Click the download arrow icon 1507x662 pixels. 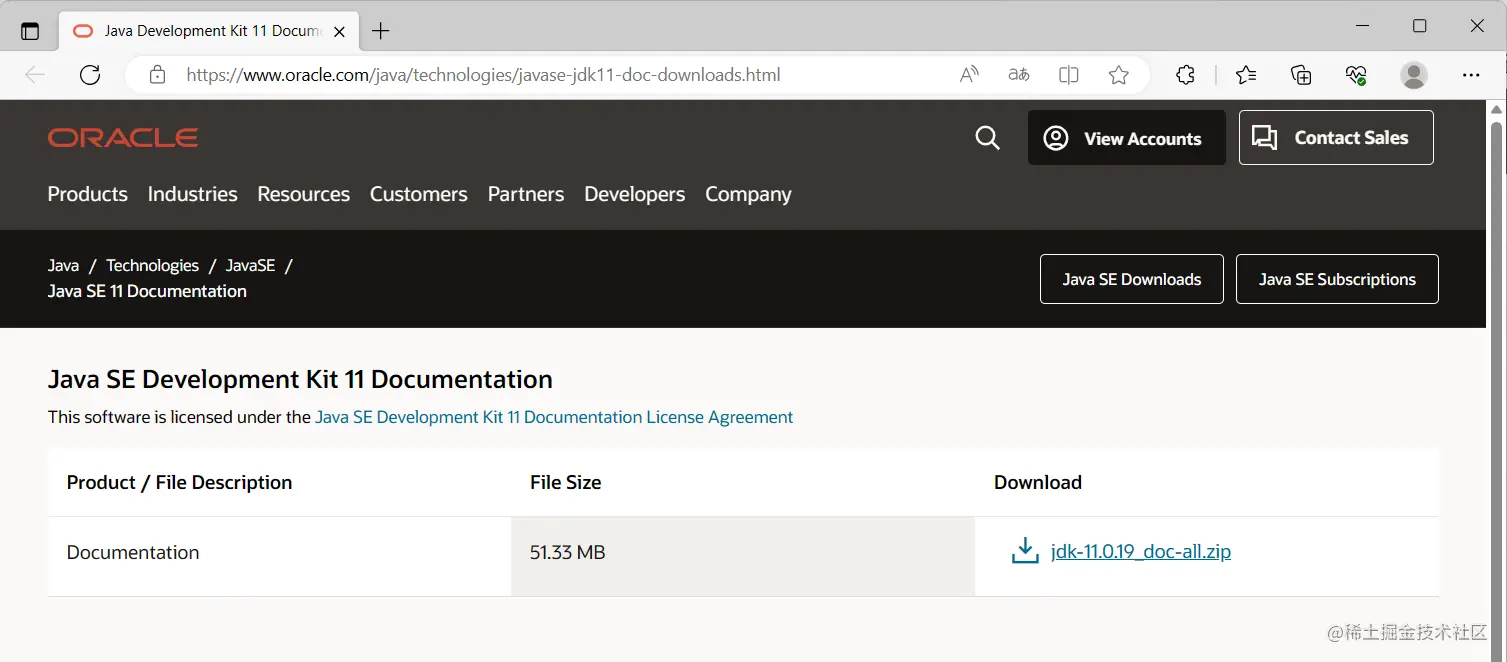point(1025,551)
